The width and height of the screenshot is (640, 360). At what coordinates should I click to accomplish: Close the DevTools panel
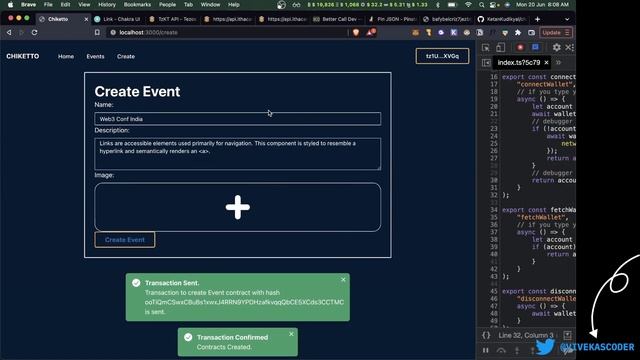point(568,48)
